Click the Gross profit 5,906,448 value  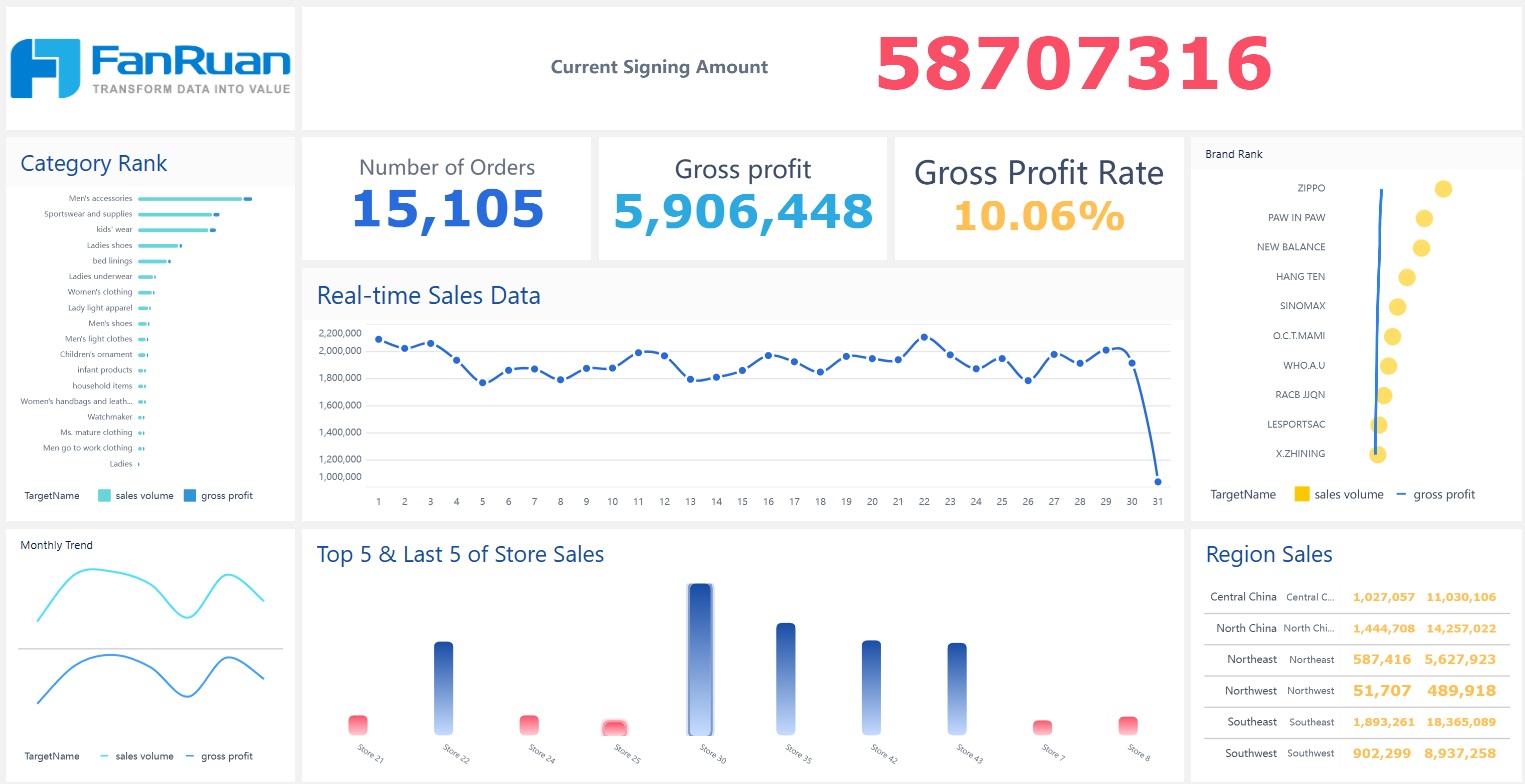pyautogui.click(x=743, y=212)
